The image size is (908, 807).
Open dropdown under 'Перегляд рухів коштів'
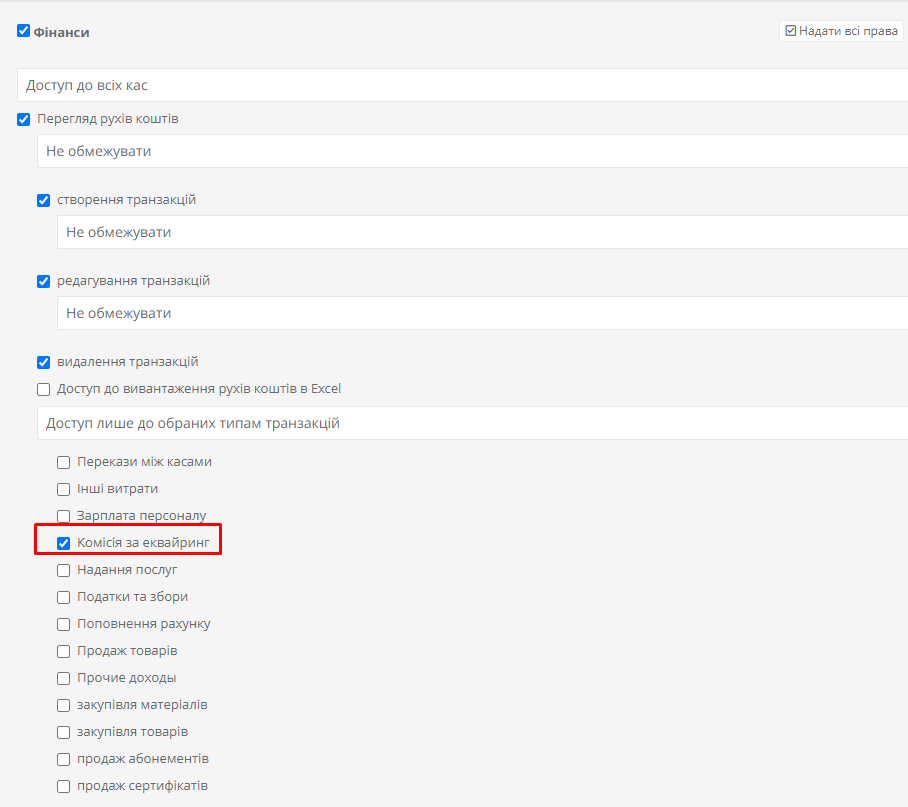[472, 151]
